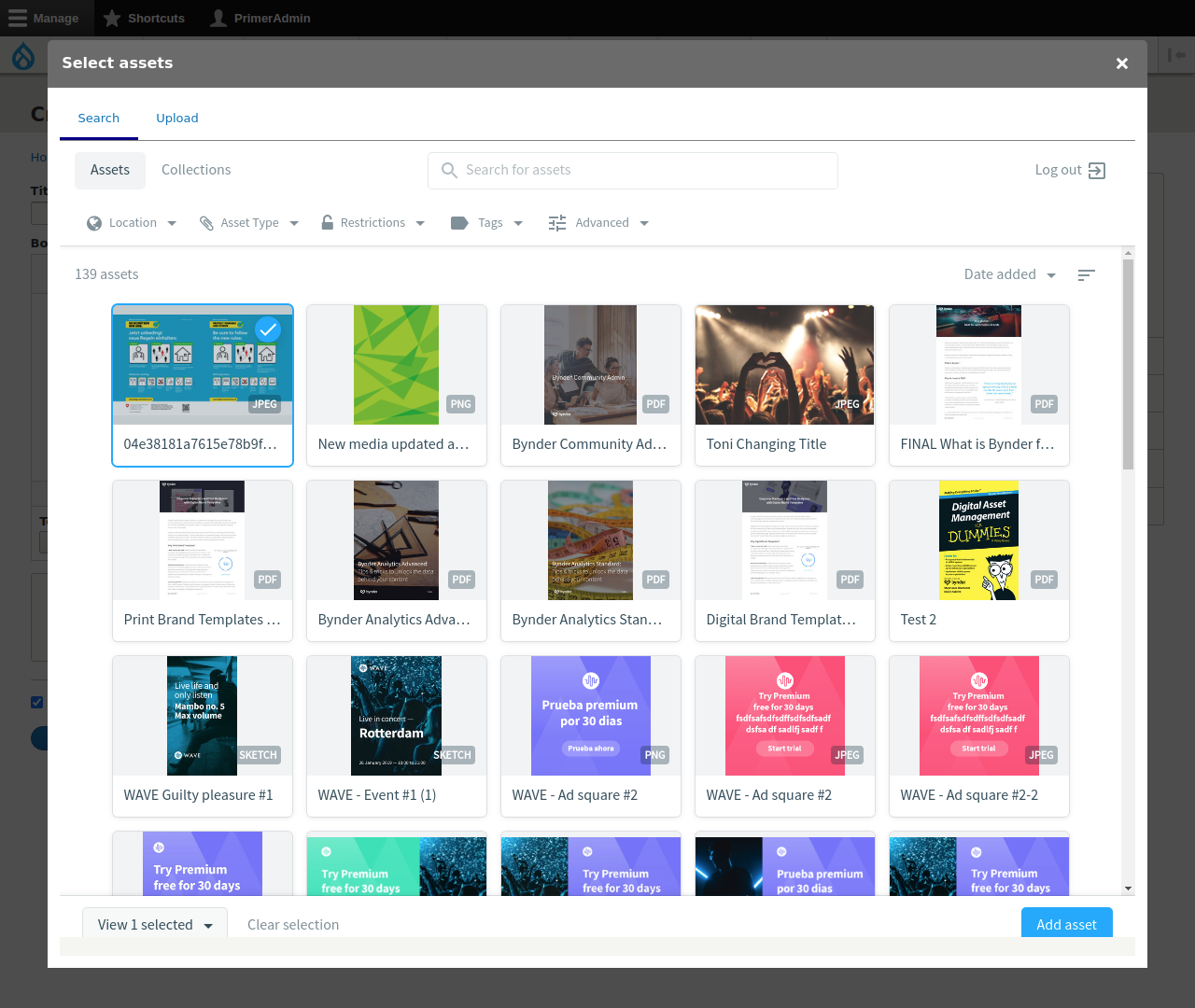Viewport: 1195px width, 1008px height.
Task: Select the Print Brand Templates PDF
Action: tap(203, 560)
